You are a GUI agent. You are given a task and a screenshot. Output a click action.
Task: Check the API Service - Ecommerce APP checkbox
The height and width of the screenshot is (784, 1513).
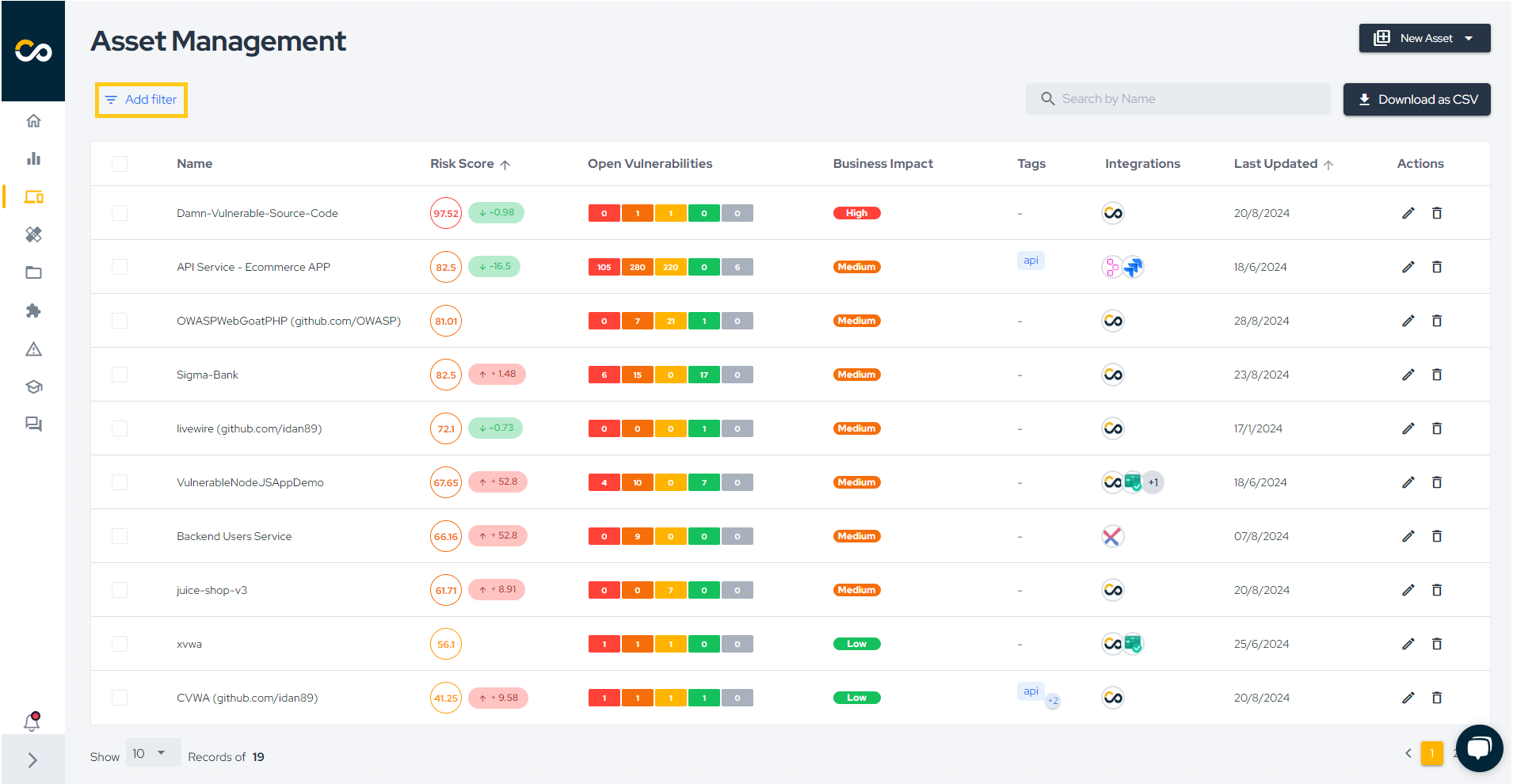click(120, 267)
